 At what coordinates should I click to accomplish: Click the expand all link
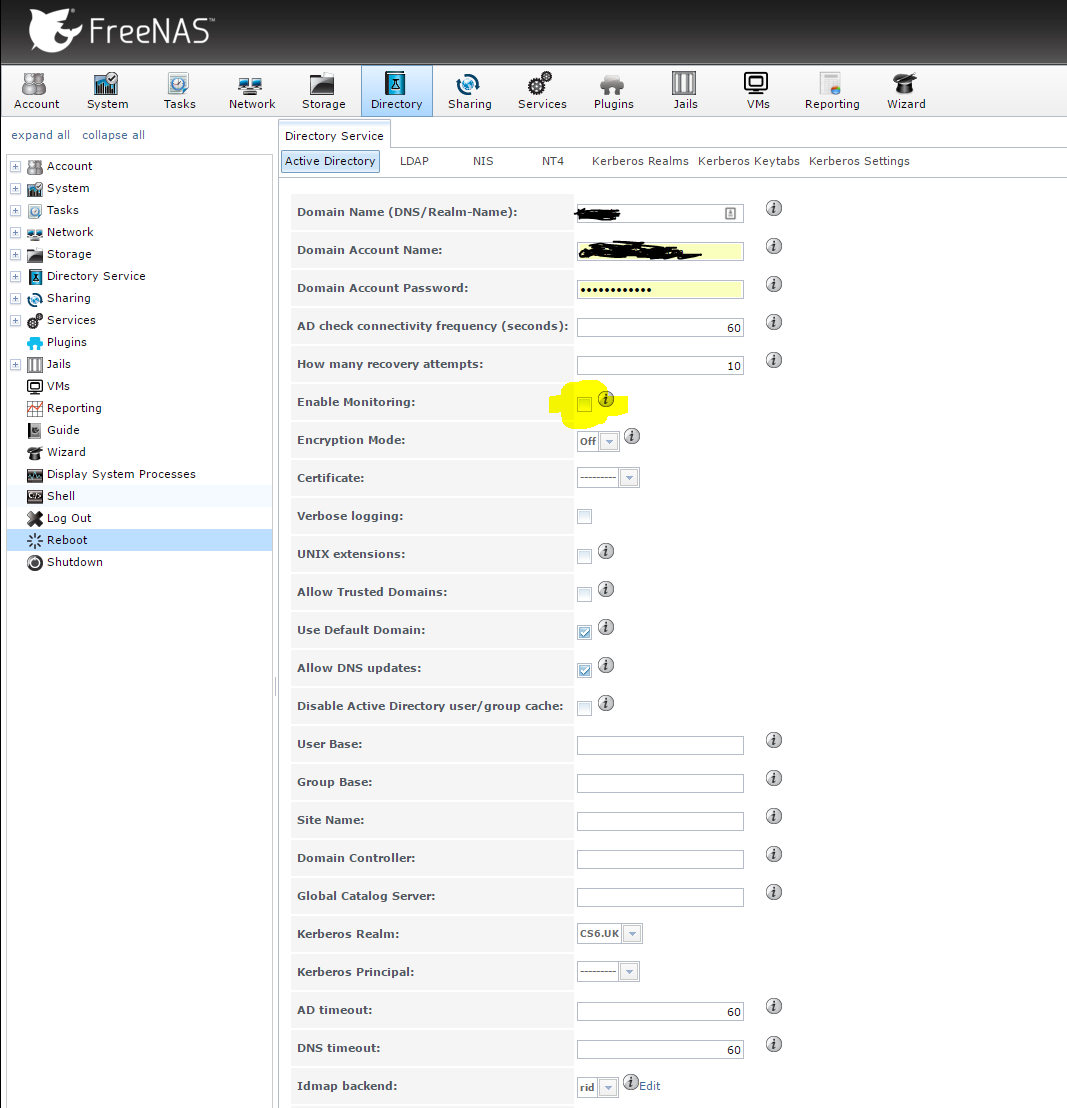(40, 135)
